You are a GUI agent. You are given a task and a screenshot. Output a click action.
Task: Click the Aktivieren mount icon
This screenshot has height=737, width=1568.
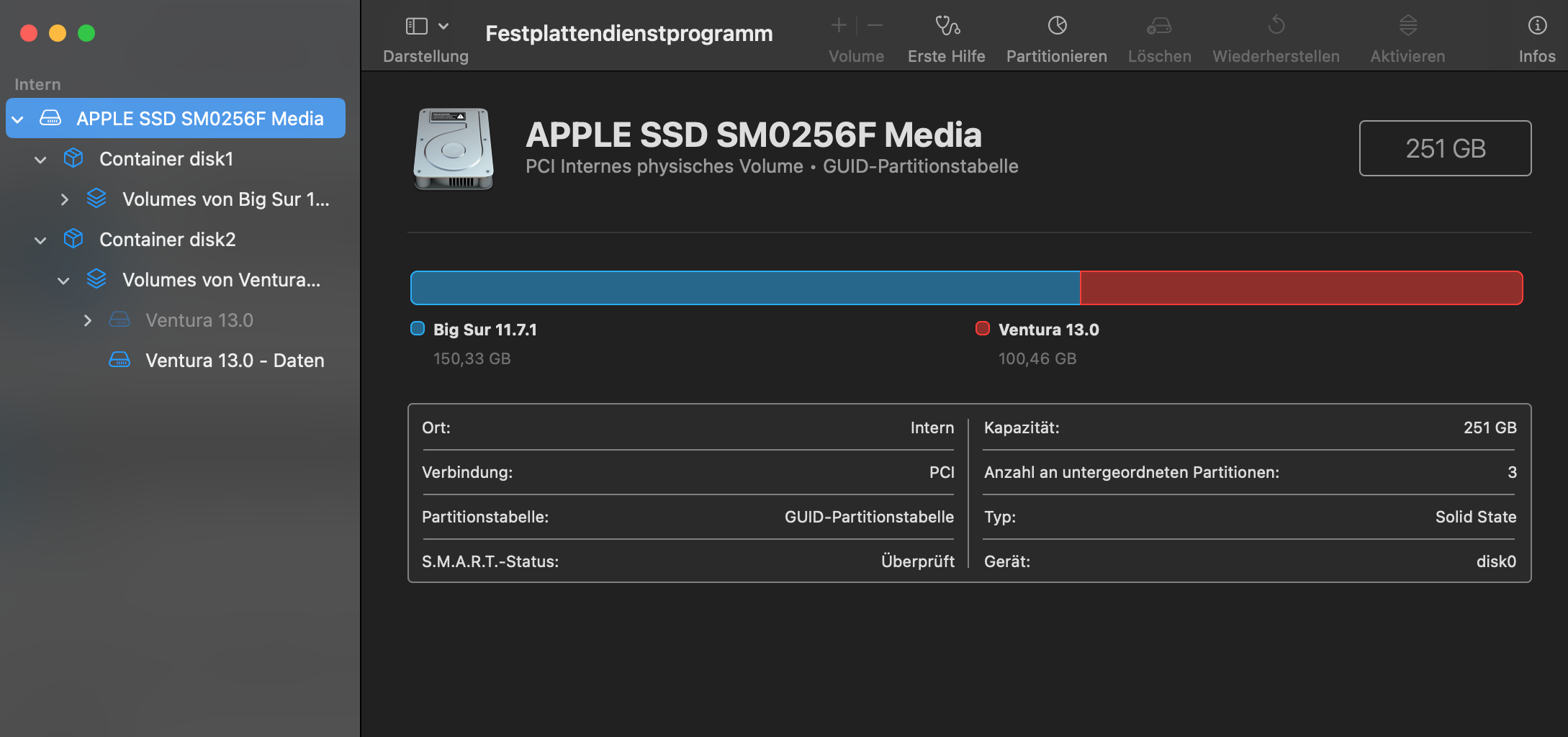click(x=1407, y=27)
